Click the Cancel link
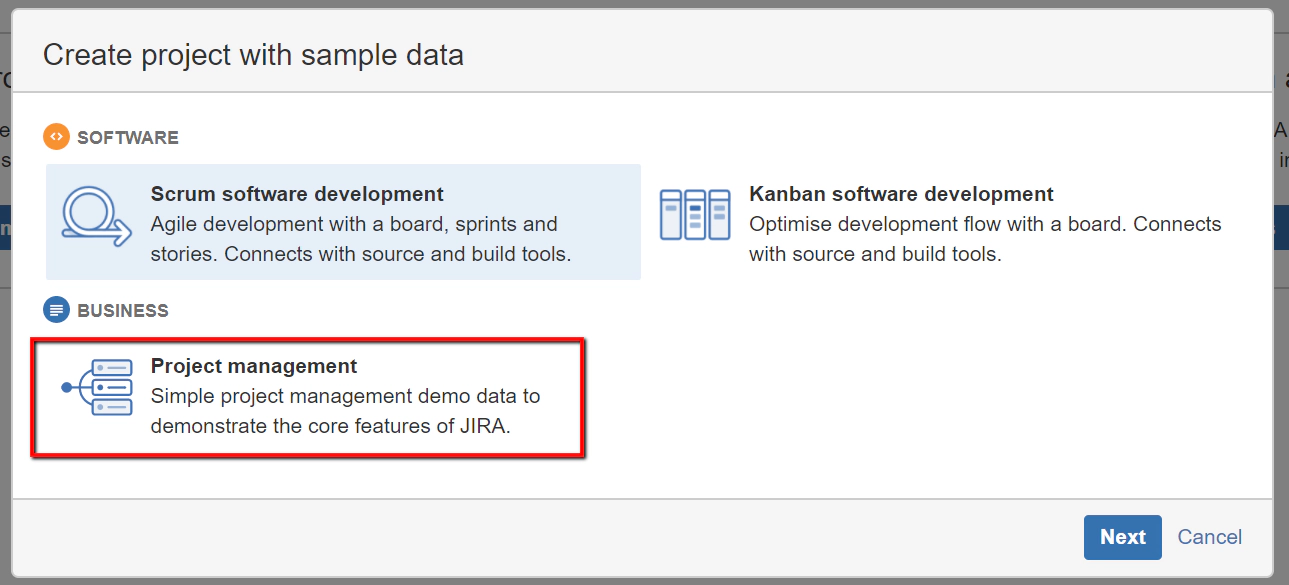Screen dimensions: 1289x585 (1209, 537)
